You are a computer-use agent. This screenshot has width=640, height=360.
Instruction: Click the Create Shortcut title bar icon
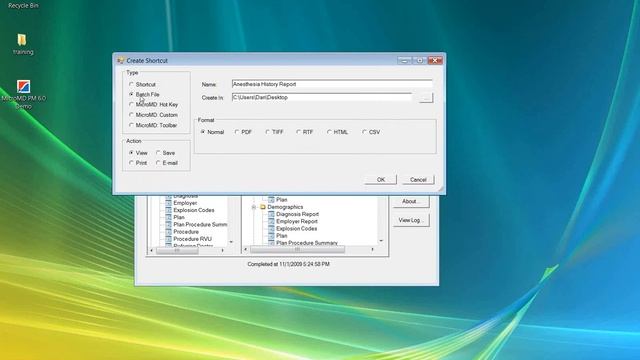pos(120,60)
